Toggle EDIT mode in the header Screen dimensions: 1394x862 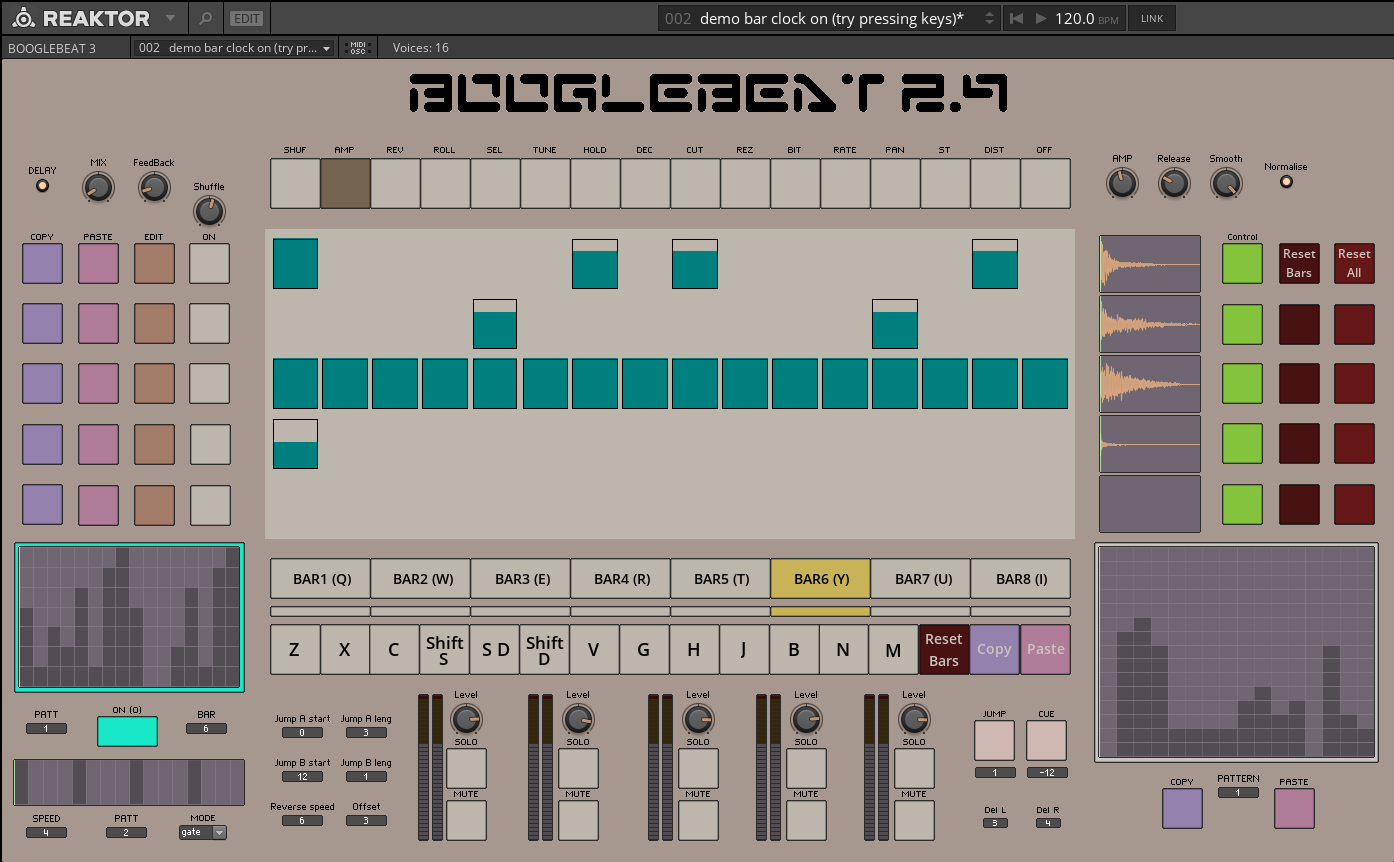click(x=246, y=18)
